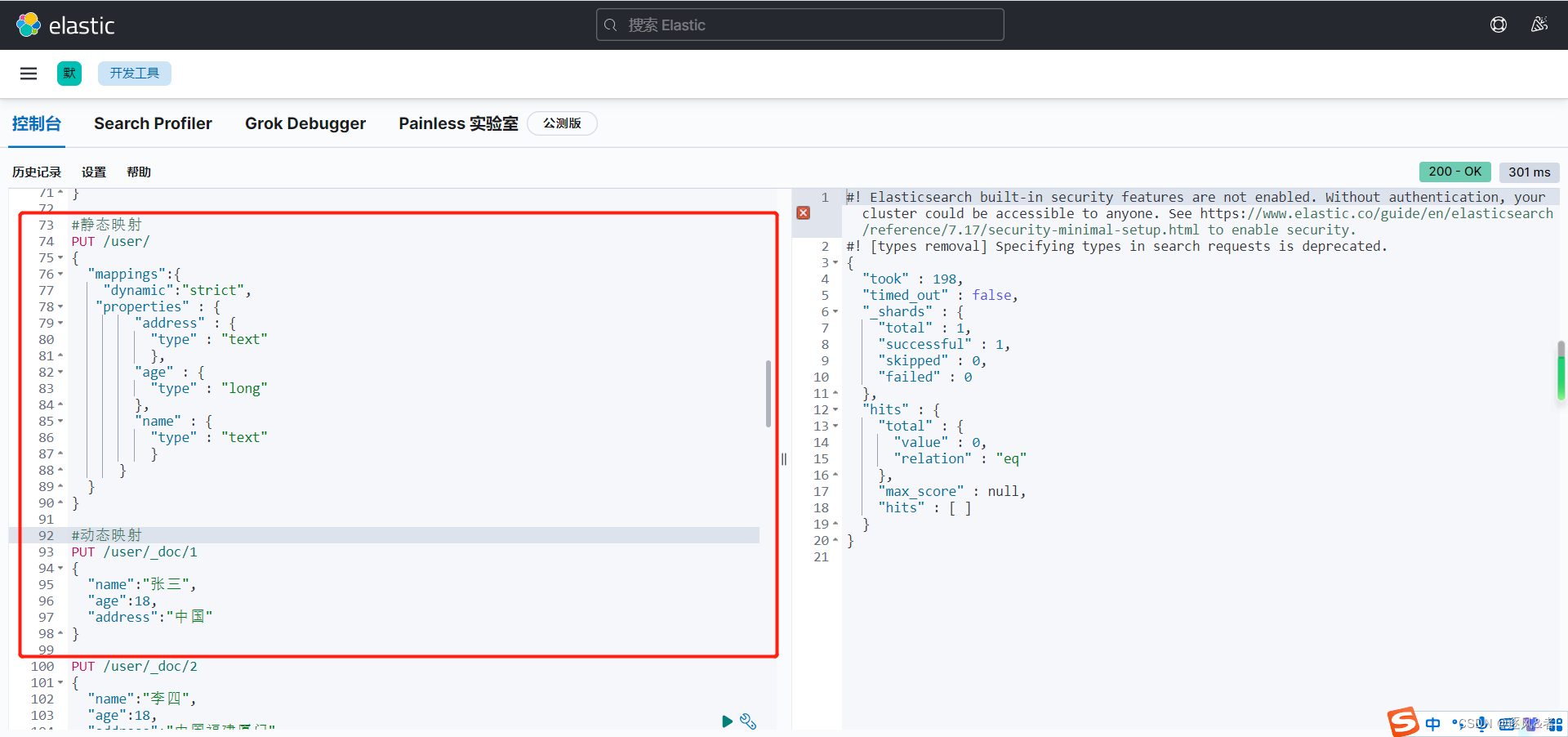Open the 历史记录 history panel
The width and height of the screenshot is (1568, 737).
36,172
